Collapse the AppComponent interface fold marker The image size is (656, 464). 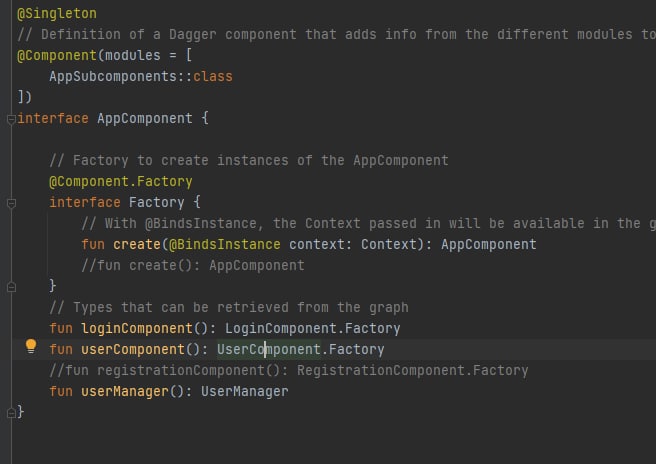(x=10, y=118)
